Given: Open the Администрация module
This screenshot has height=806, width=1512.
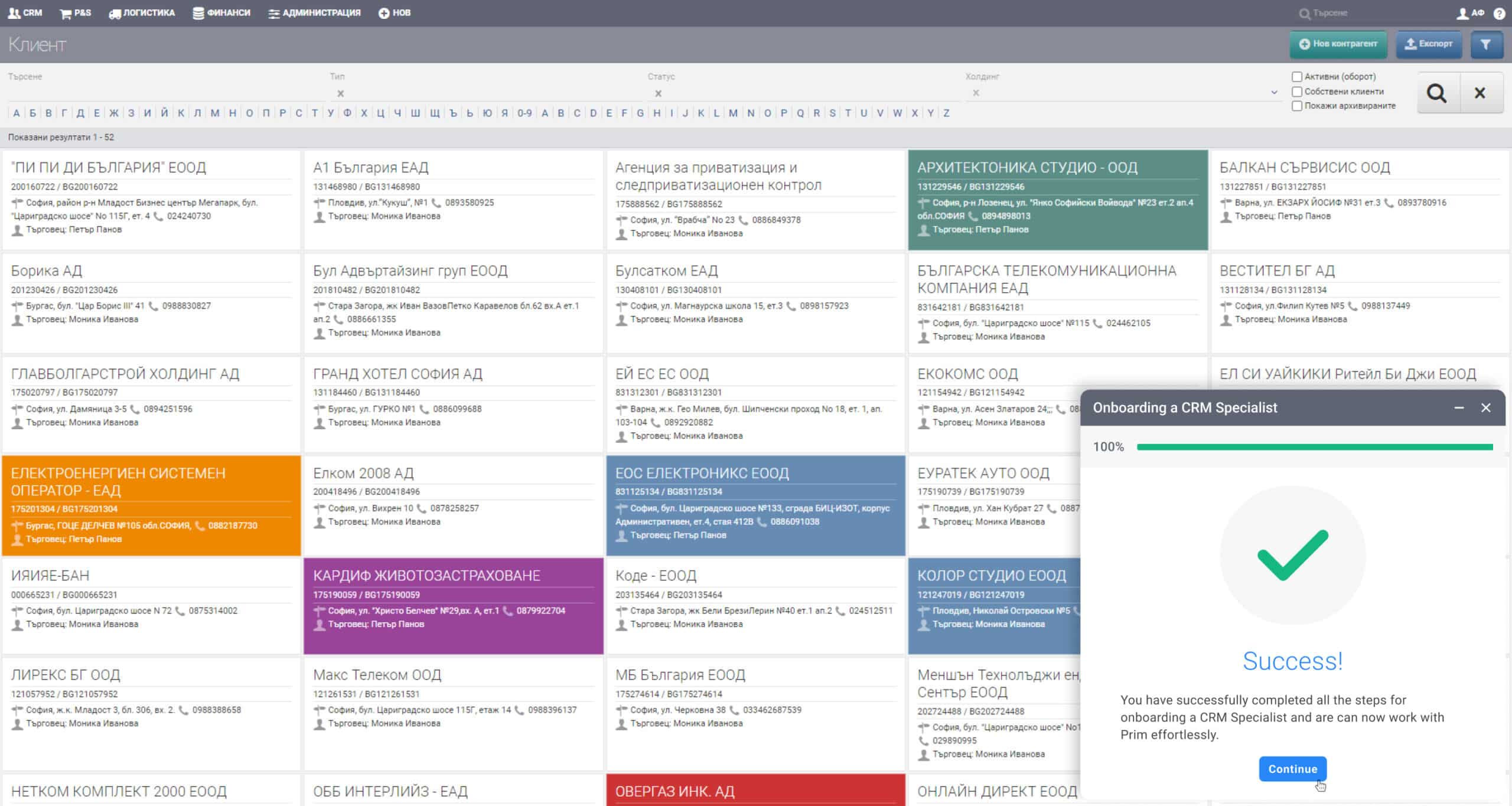Looking at the screenshot, I should (315, 12).
